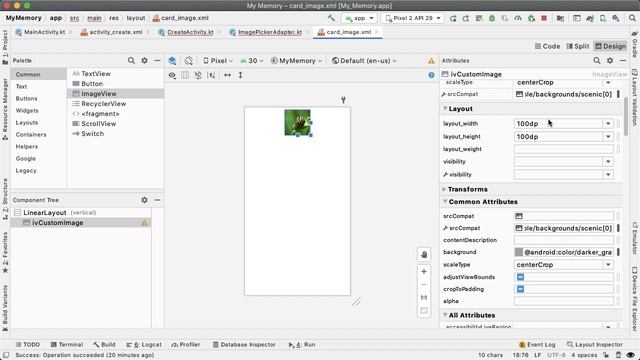Image resolution: width=640 pixels, height=360 pixels.
Task: Click the background gray color swatch
Action: (x=519, y=252)
